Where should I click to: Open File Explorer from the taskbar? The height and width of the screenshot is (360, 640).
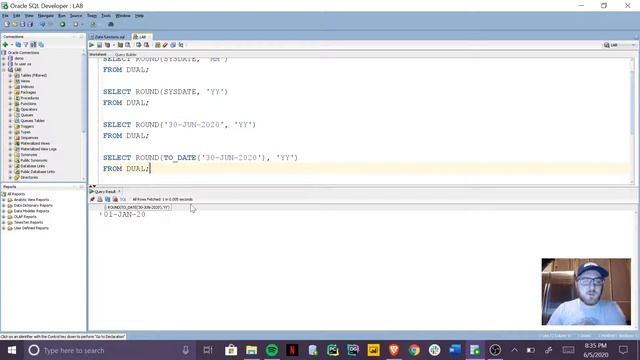(x=251, y=350)
